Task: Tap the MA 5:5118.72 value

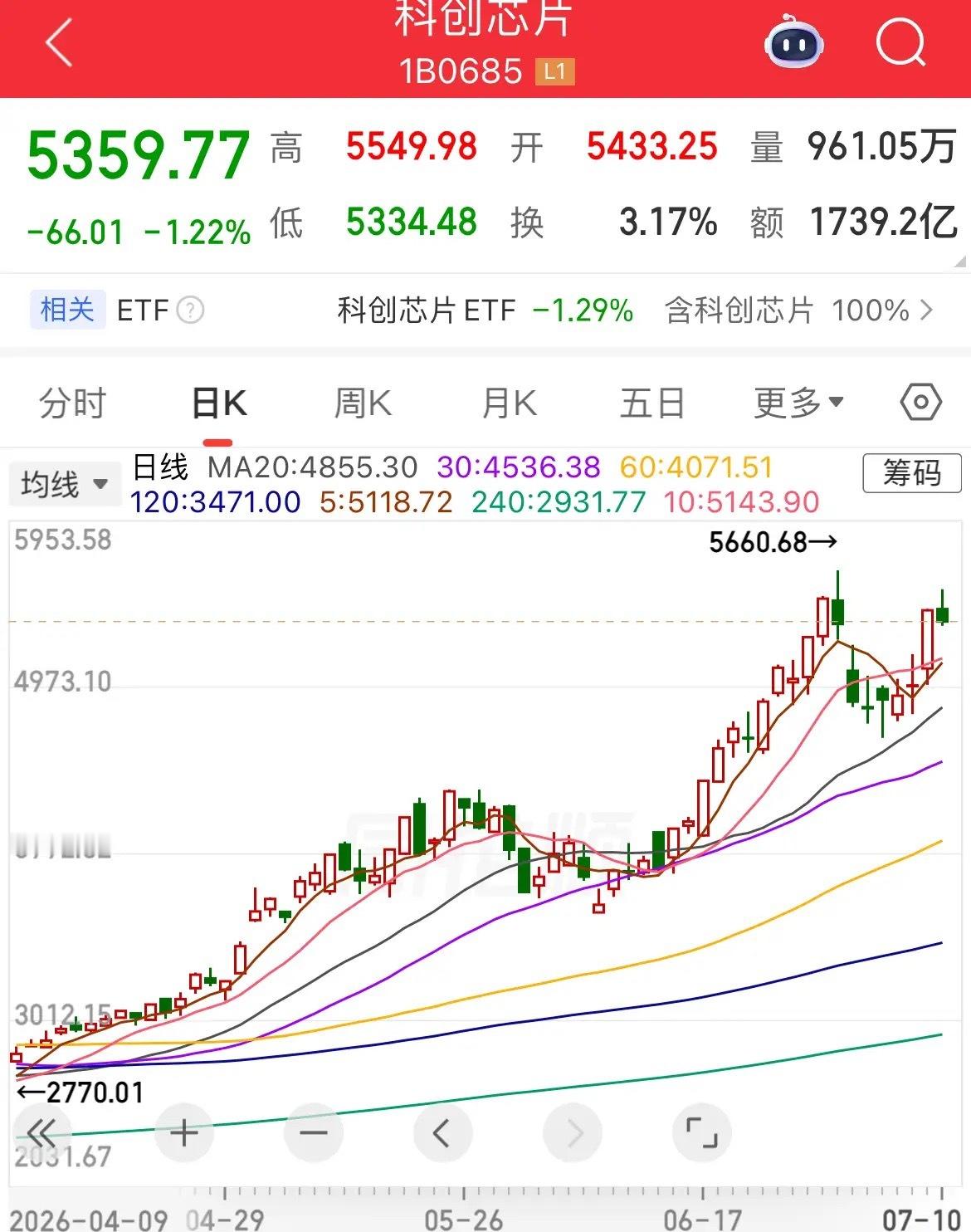Action: coord(387,502)
